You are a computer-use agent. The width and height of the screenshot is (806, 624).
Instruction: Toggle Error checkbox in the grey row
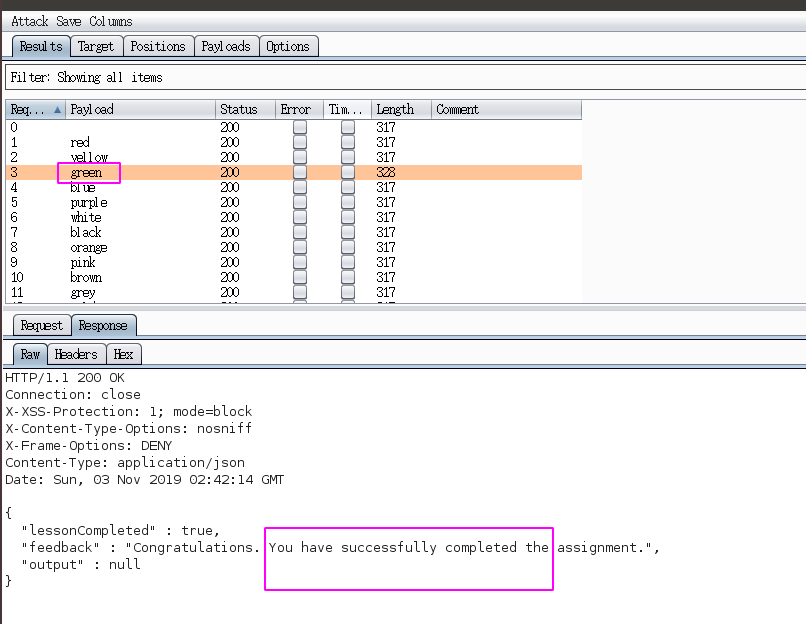tap(300, 292)
